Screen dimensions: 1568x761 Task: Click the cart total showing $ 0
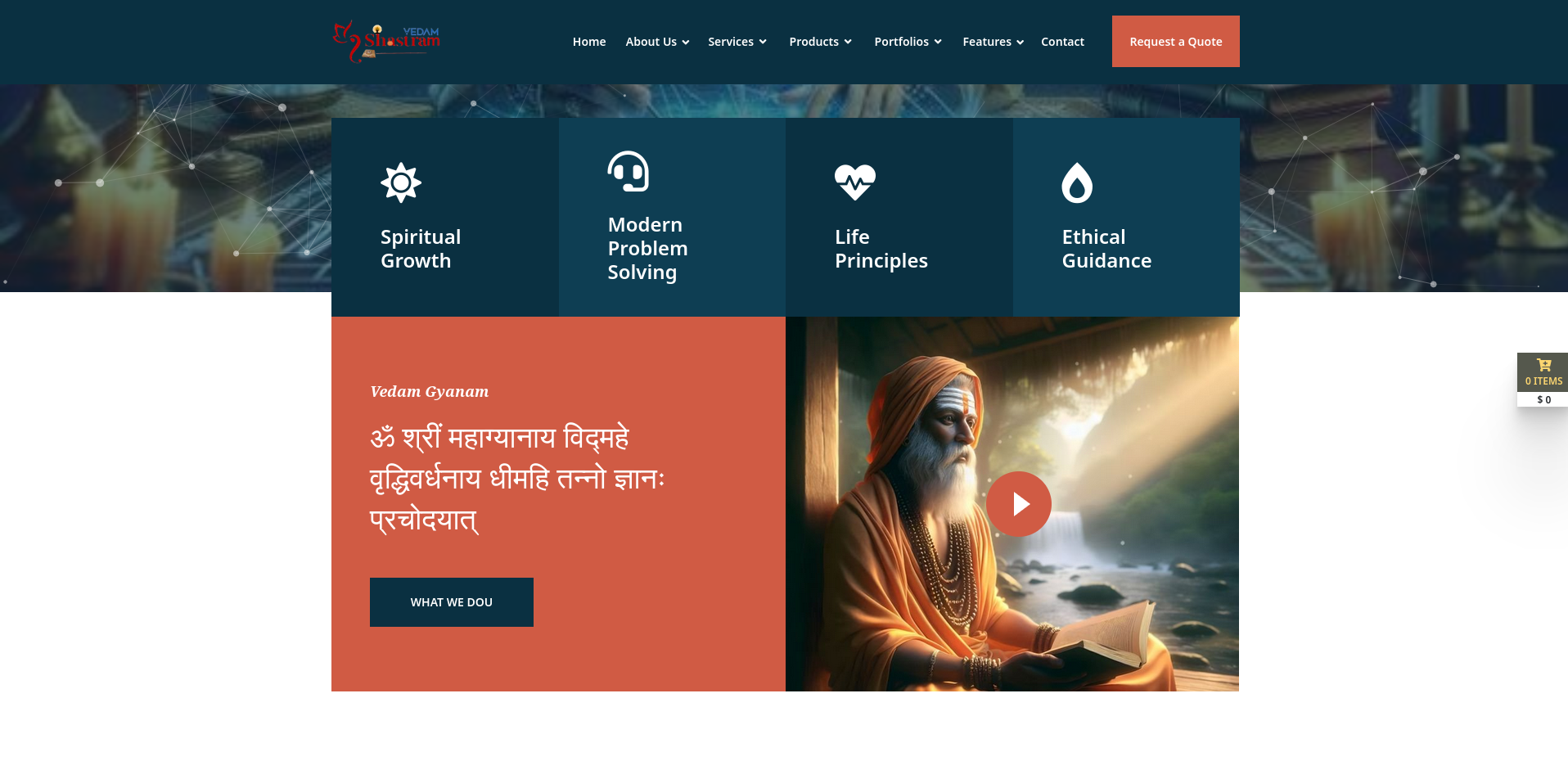click(x=1543, y=399)
